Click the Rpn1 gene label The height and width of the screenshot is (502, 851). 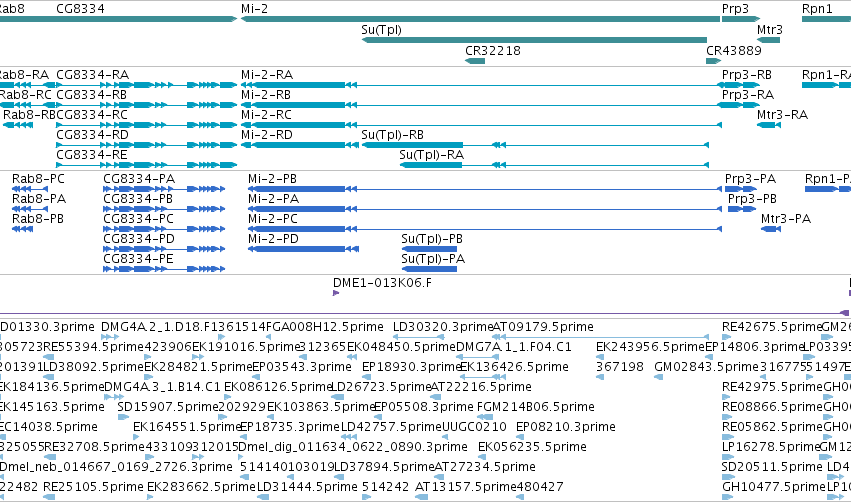point(817,9)
